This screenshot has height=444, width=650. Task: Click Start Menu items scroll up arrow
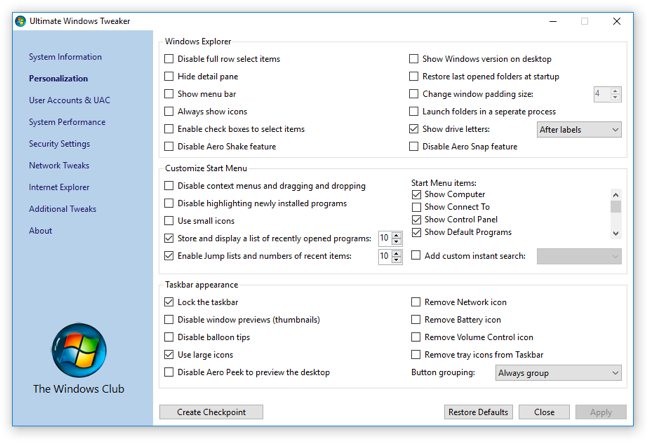tap(616, 194)
